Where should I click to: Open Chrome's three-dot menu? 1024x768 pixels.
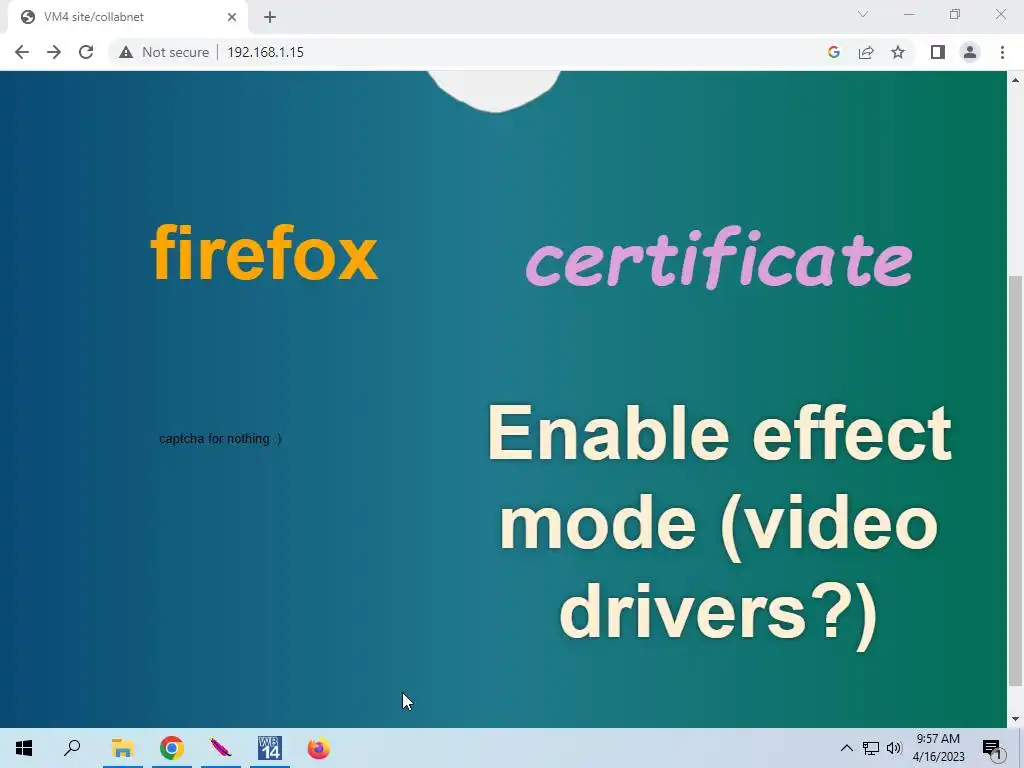coord(1002,52)
